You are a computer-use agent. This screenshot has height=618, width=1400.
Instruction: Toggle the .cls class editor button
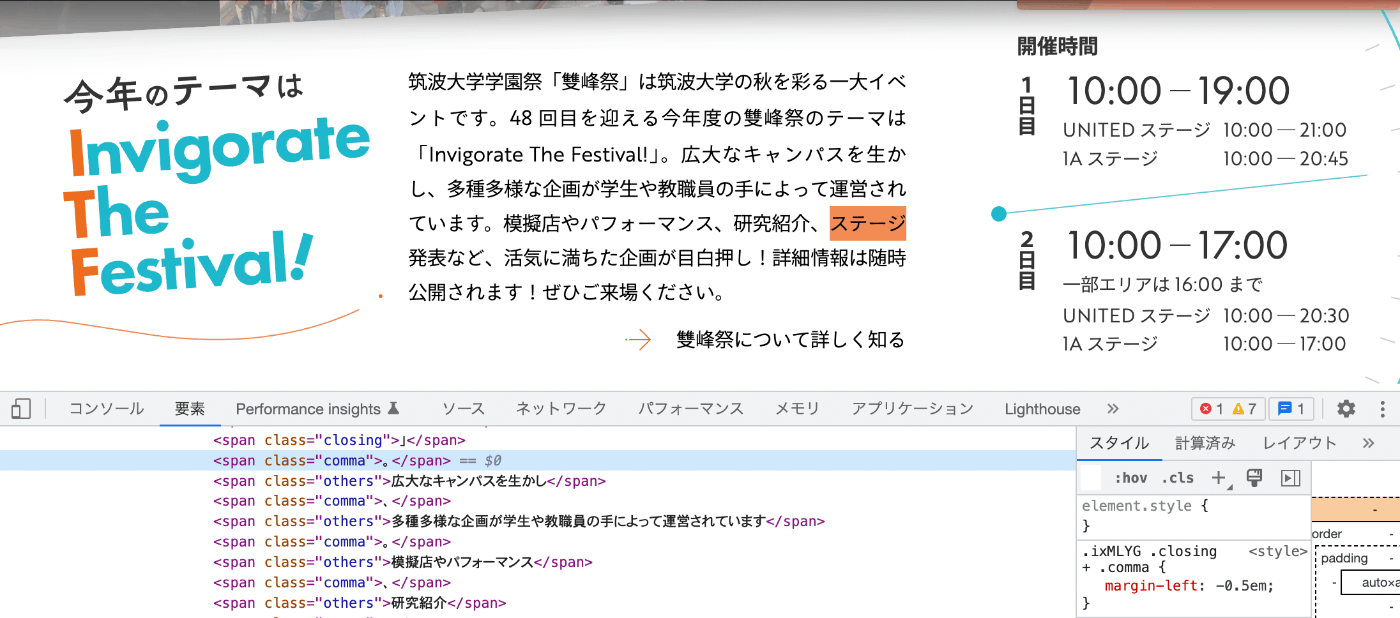pos(1177,478)
